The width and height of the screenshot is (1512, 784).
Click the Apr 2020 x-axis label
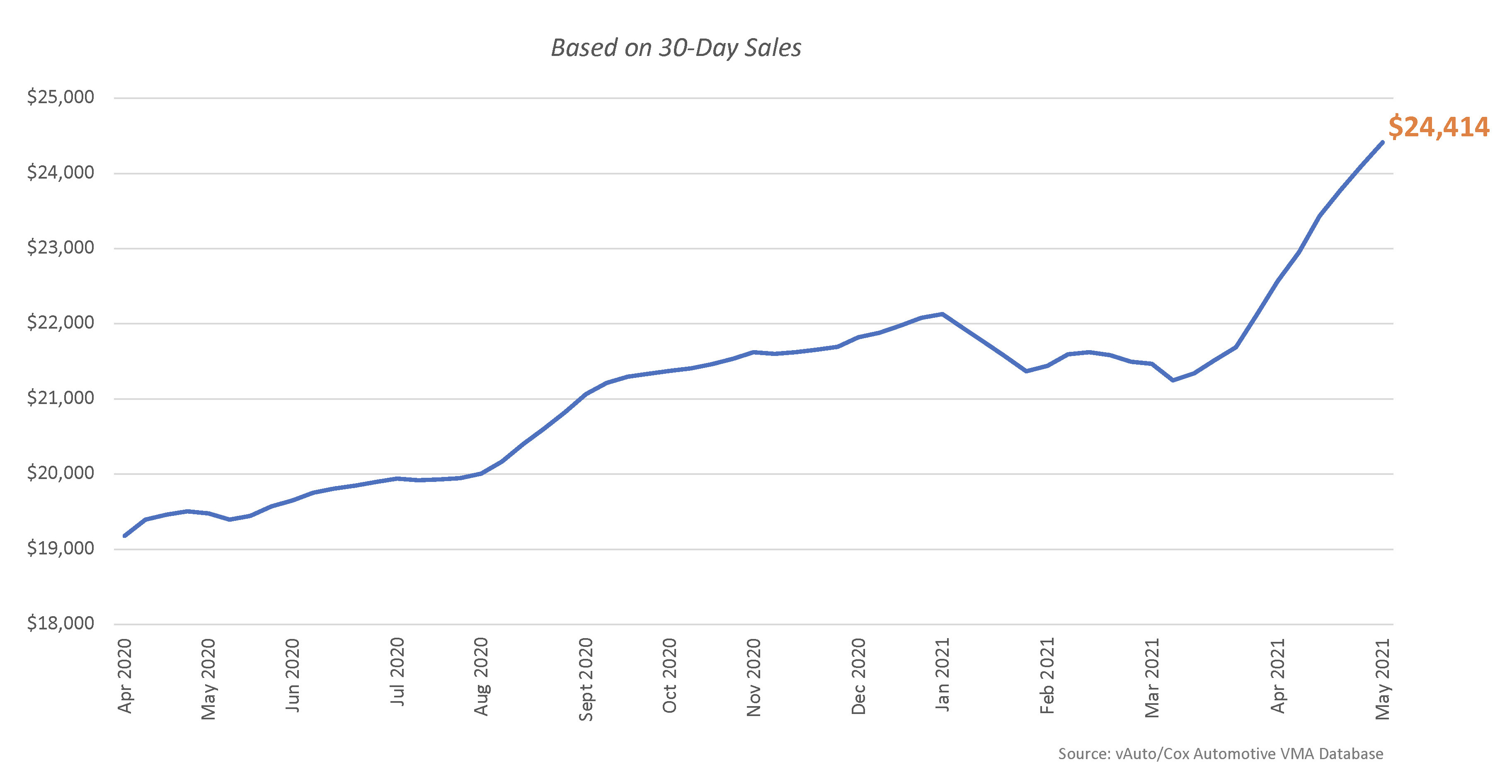pos(125,676)
